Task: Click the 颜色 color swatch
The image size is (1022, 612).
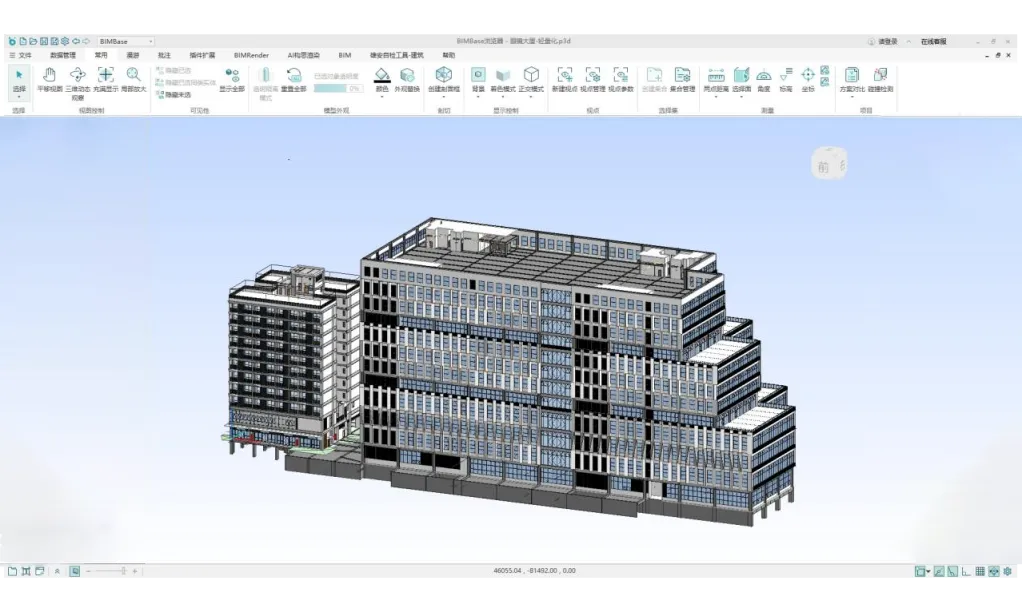Action: pos(381,76)
